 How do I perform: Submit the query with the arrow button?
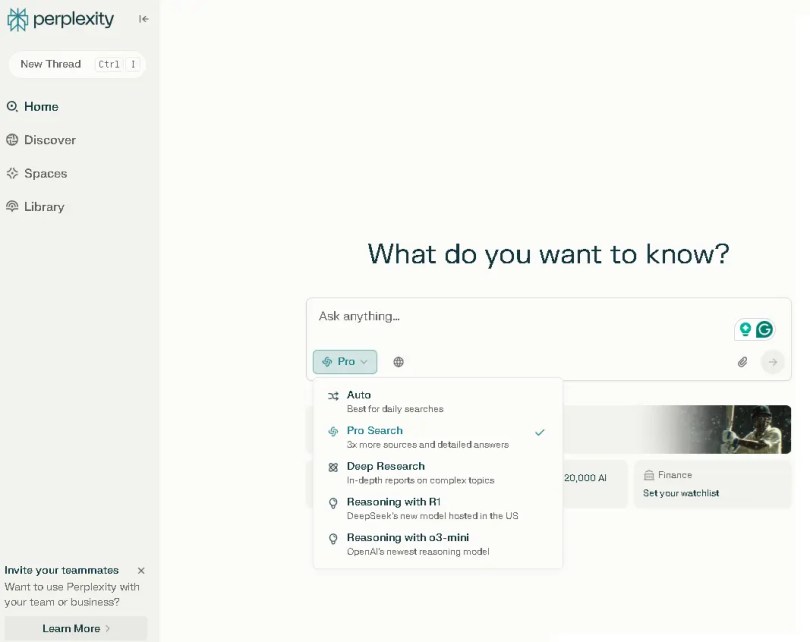point(772,362)
